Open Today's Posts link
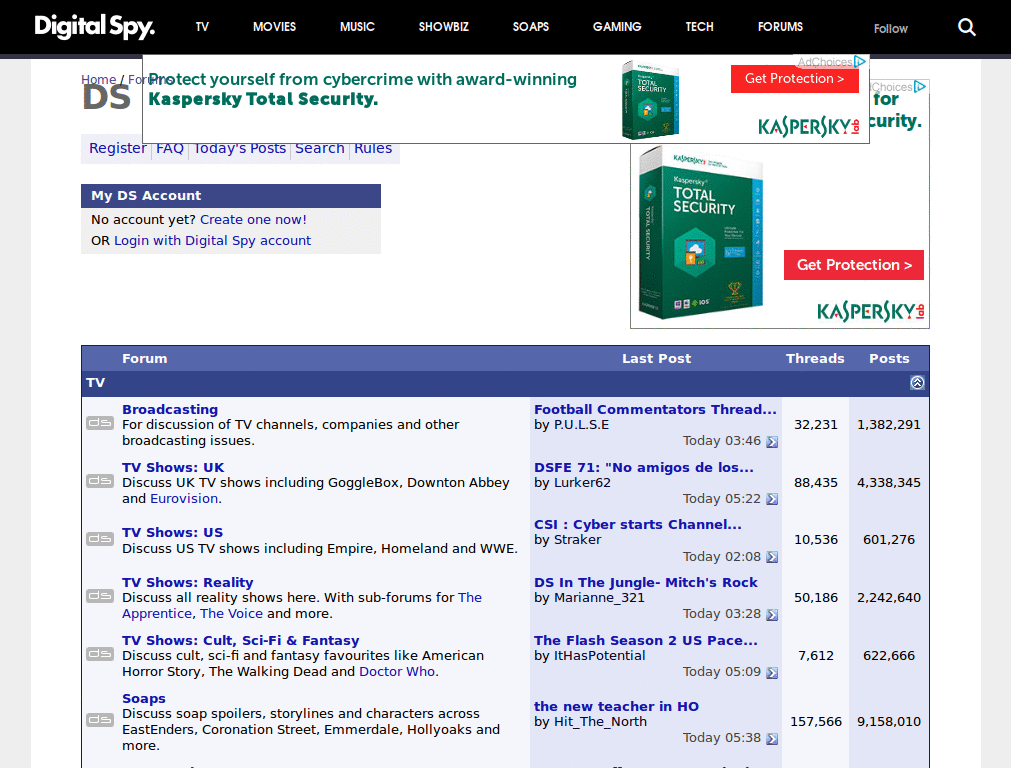The image size is (1024, 768). (x=239, y=148)
